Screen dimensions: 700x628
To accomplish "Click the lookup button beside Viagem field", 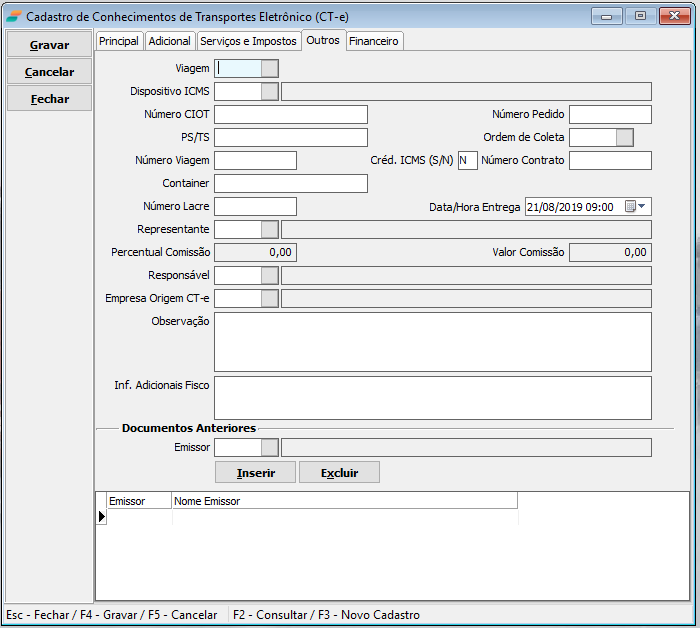I will pyautogui.click(x=269, y=68).
